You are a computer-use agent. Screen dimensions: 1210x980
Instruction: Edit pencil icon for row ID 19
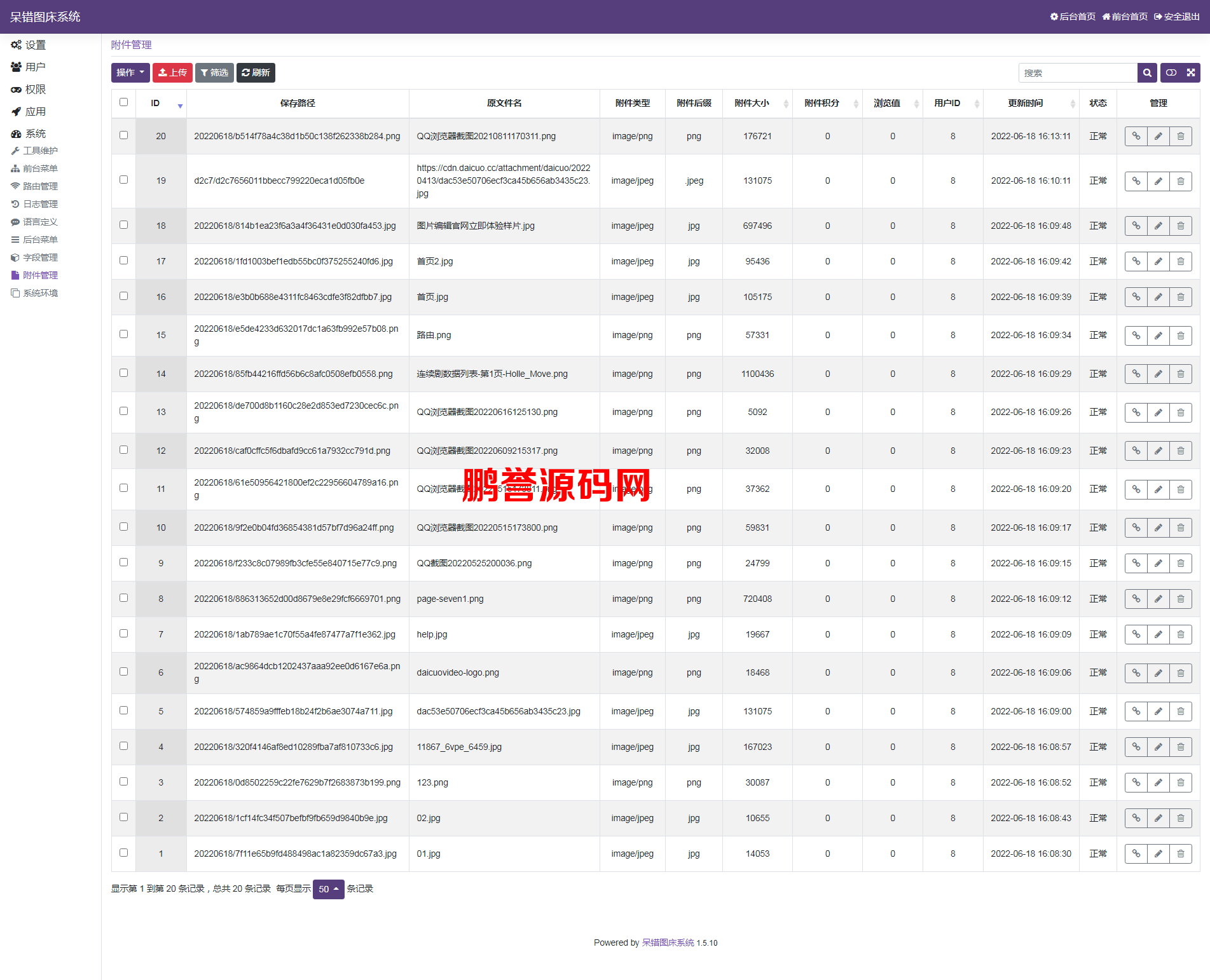pyautogui.click(x=1158, y=181)
